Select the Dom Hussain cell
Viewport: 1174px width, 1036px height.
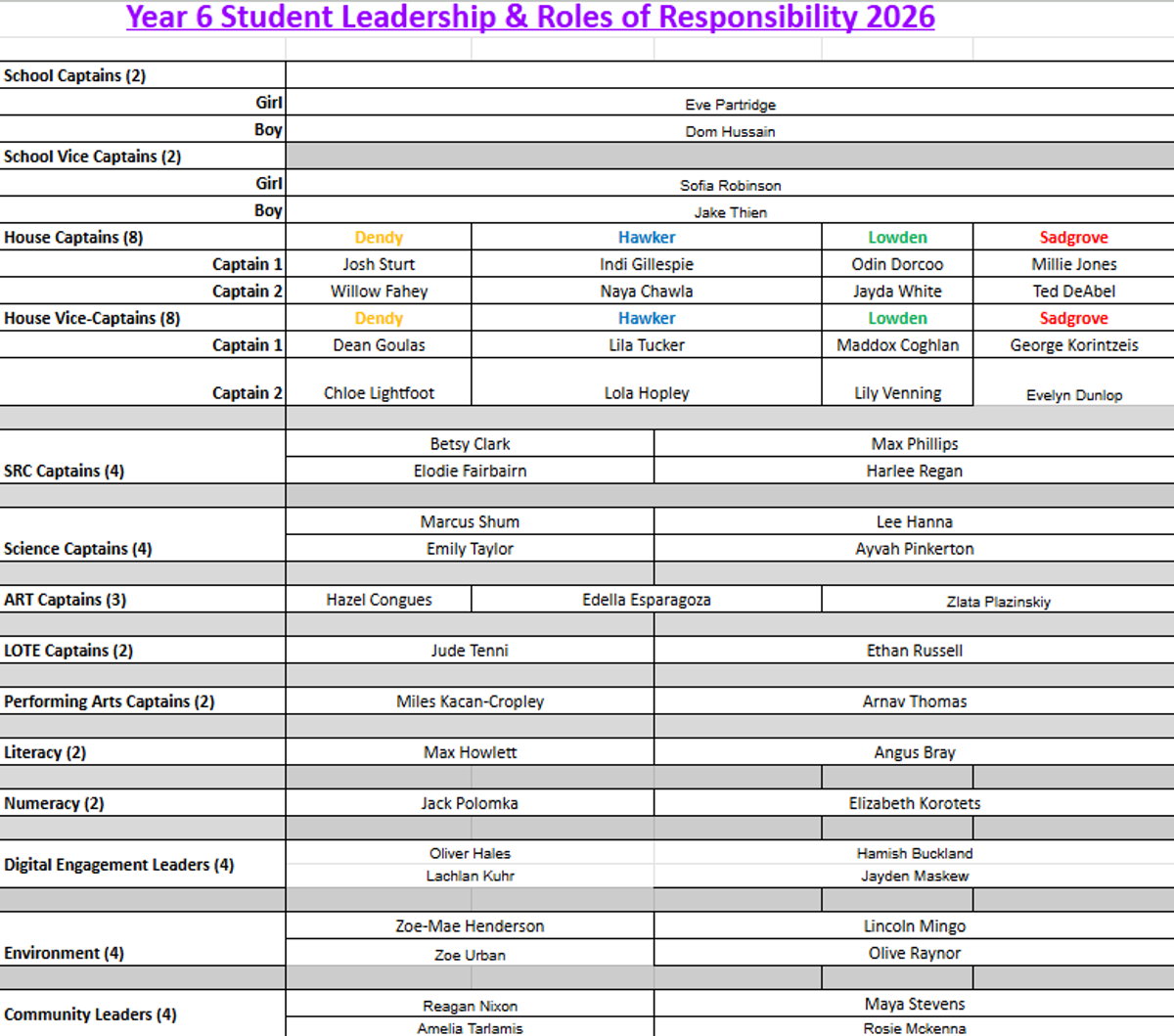tap(730, 131)
